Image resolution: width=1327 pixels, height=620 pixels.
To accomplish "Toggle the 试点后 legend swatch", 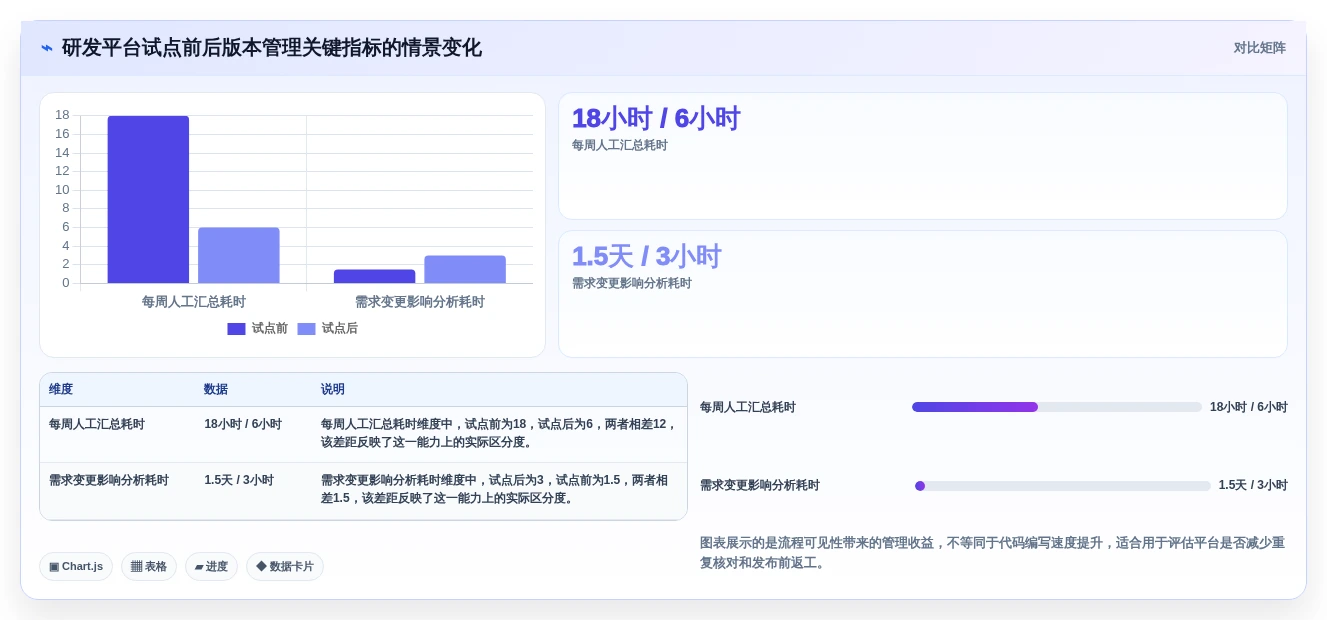I will [306, 329].
